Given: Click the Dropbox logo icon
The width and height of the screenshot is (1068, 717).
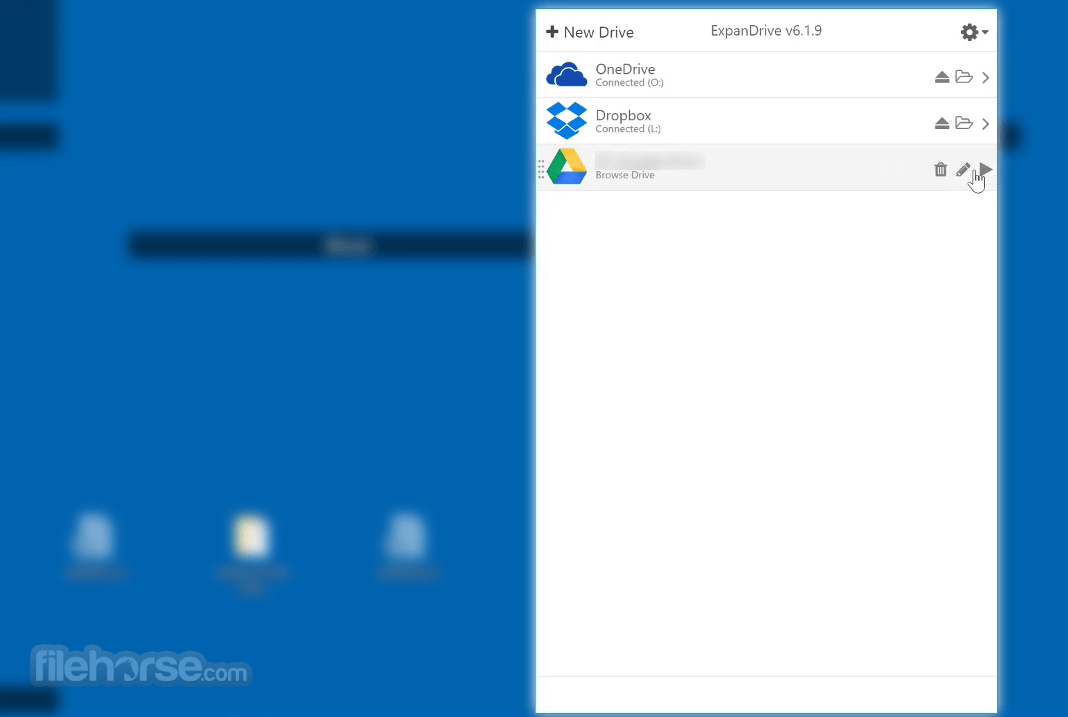Looking at the screenshot, I should pyautogui.click(x=566, y=121).
